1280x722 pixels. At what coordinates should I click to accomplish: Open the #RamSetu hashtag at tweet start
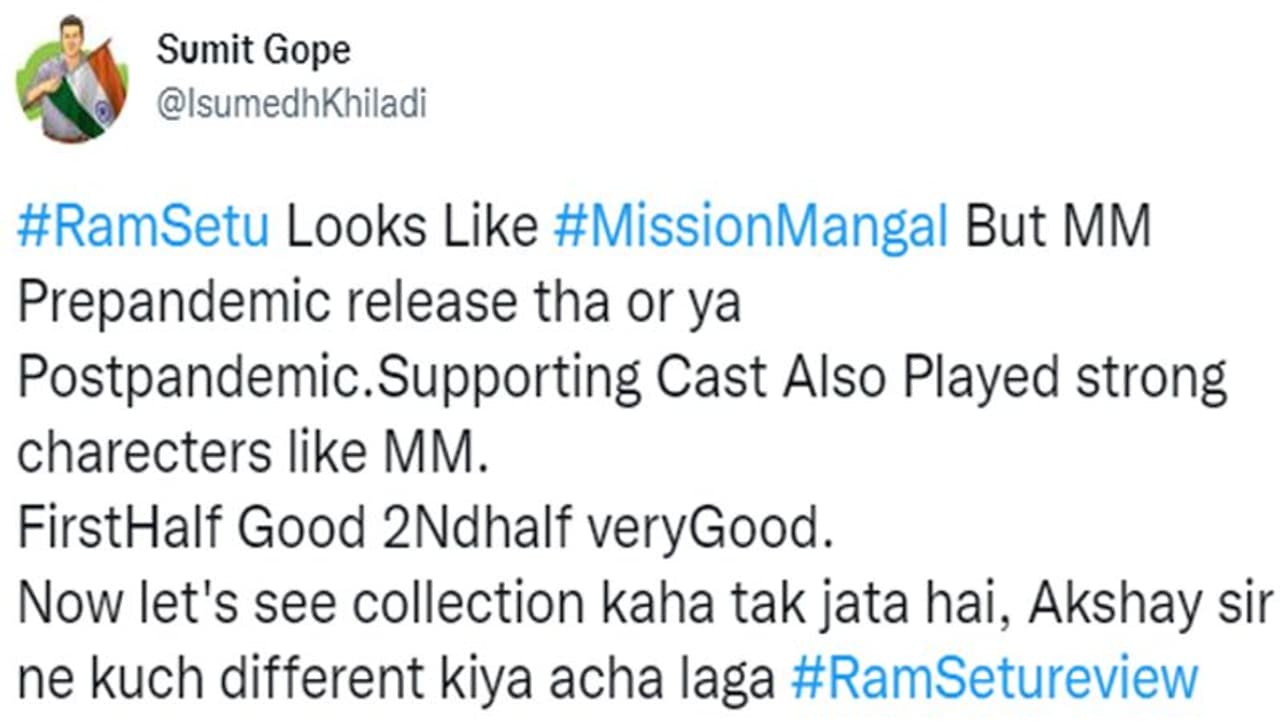(x=143, y=228)
